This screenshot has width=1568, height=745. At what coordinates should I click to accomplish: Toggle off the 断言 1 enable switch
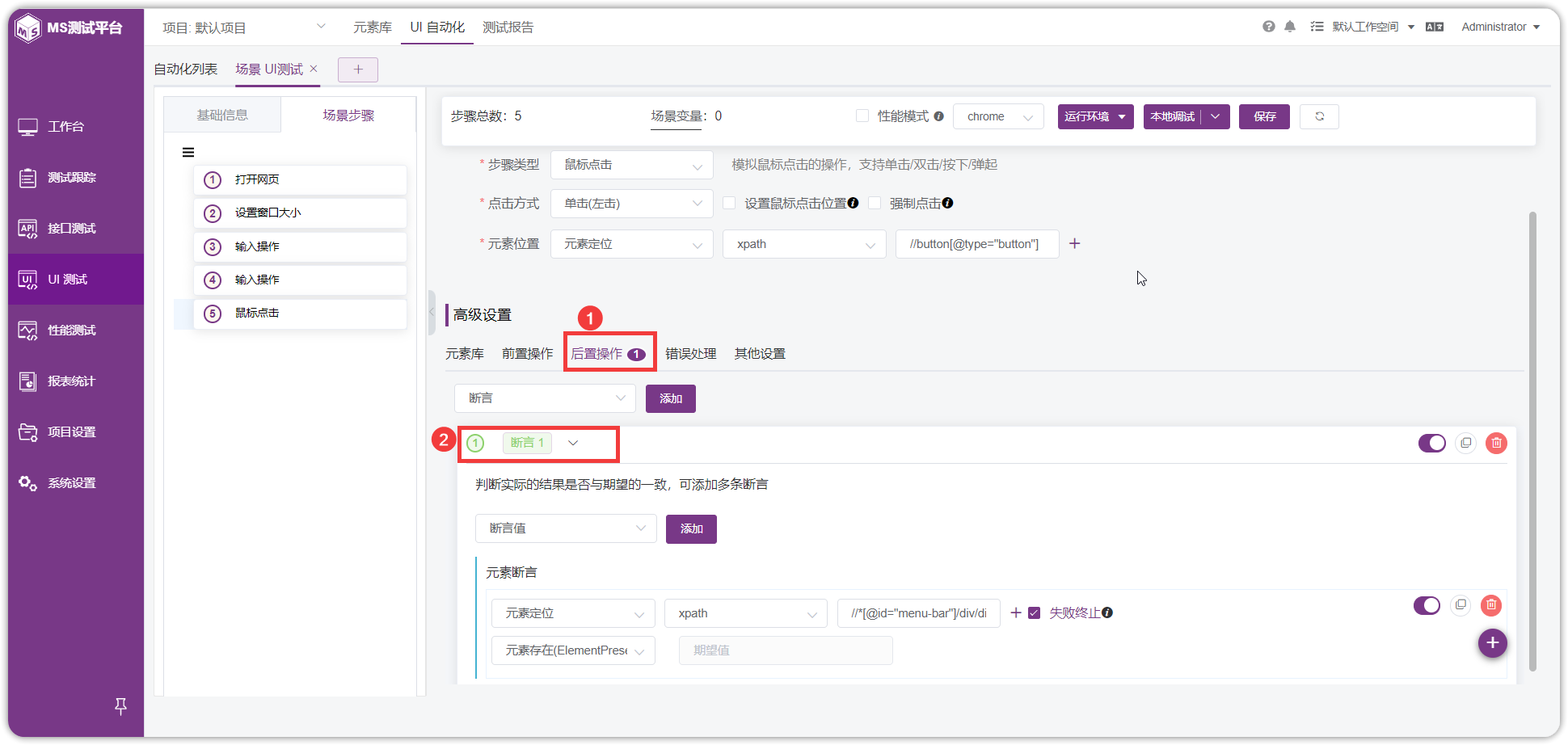click(1432, 443)
